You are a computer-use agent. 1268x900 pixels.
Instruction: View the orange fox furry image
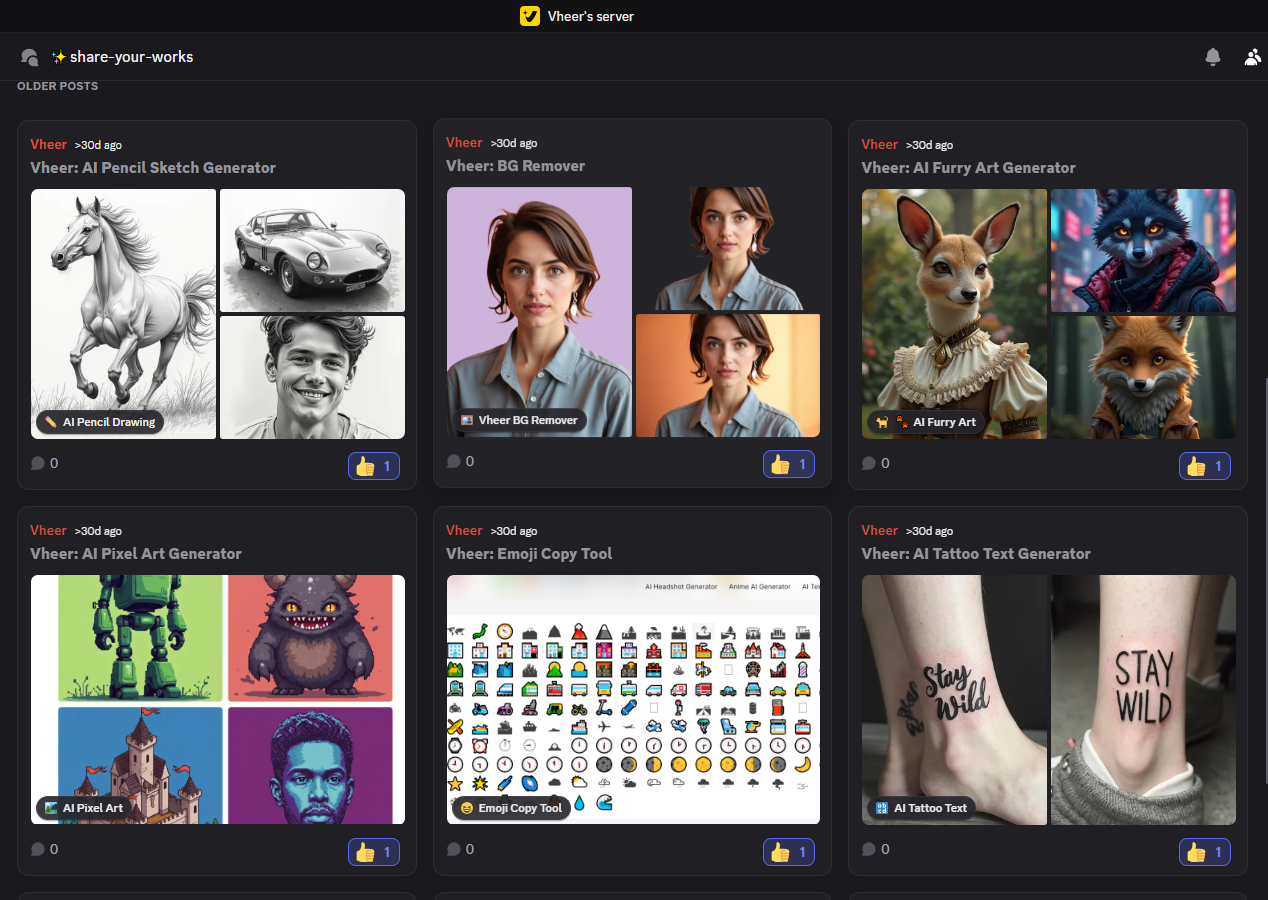pyautogui.click(x=1143, y=378)
